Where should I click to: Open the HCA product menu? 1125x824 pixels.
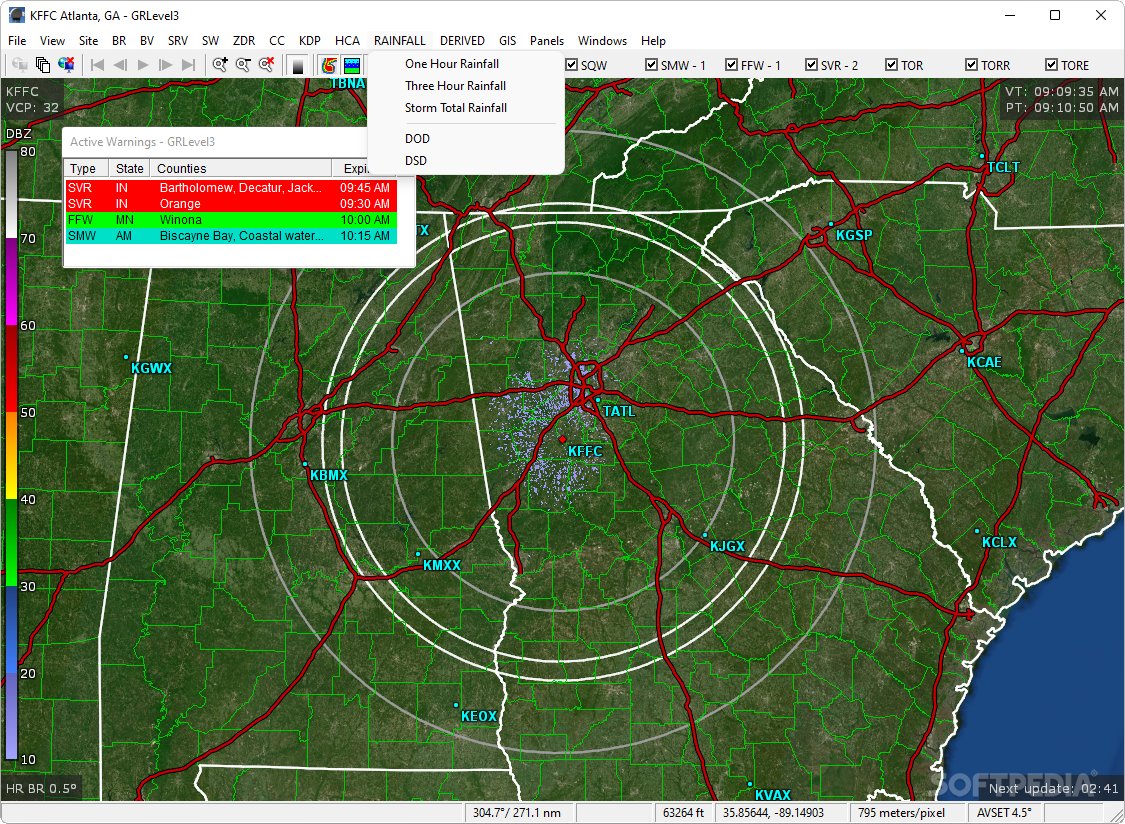pyautogui.click(x=347, y=41)
